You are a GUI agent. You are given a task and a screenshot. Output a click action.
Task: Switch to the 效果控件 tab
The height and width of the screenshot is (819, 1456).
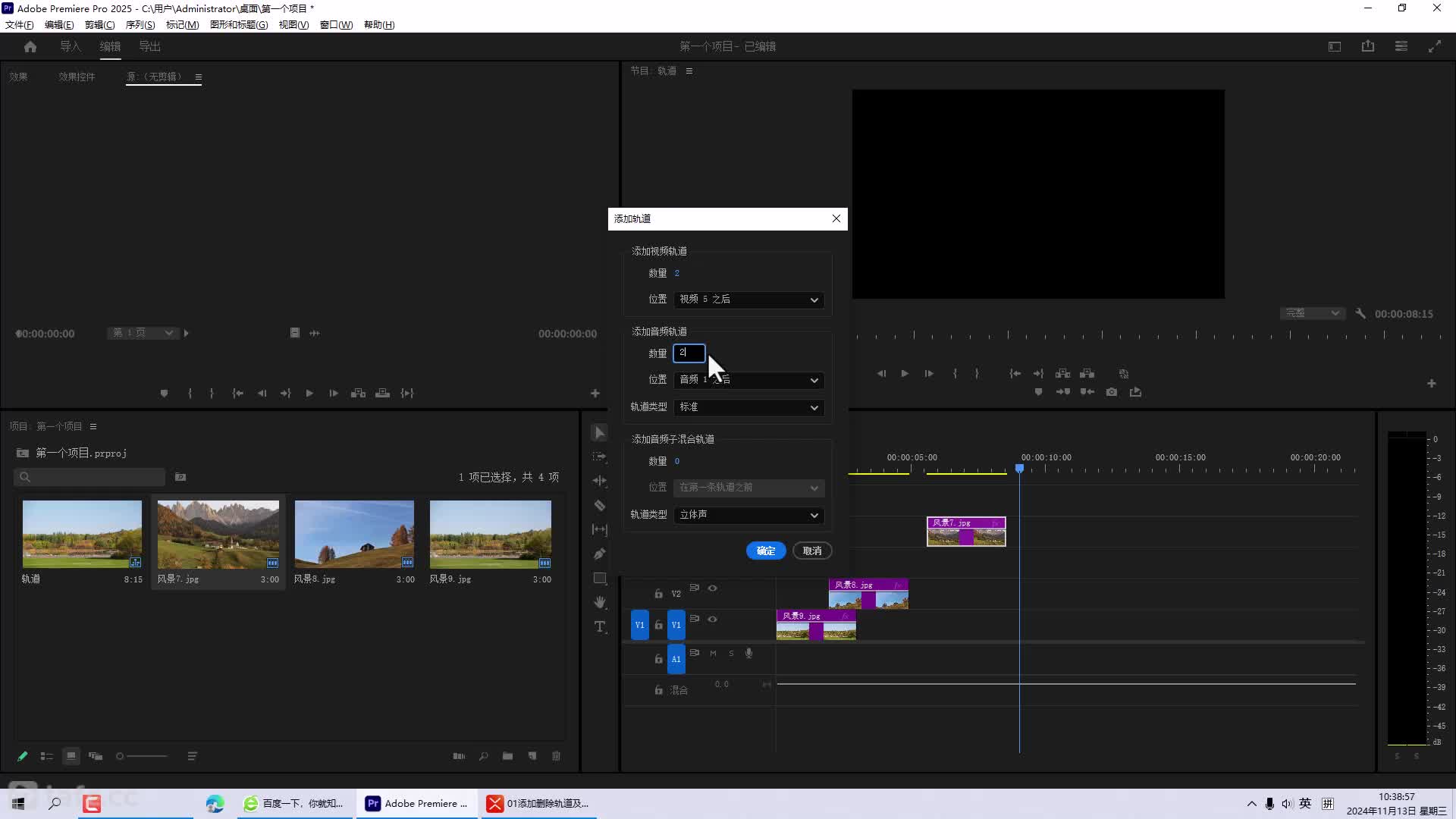coord(77,77)
